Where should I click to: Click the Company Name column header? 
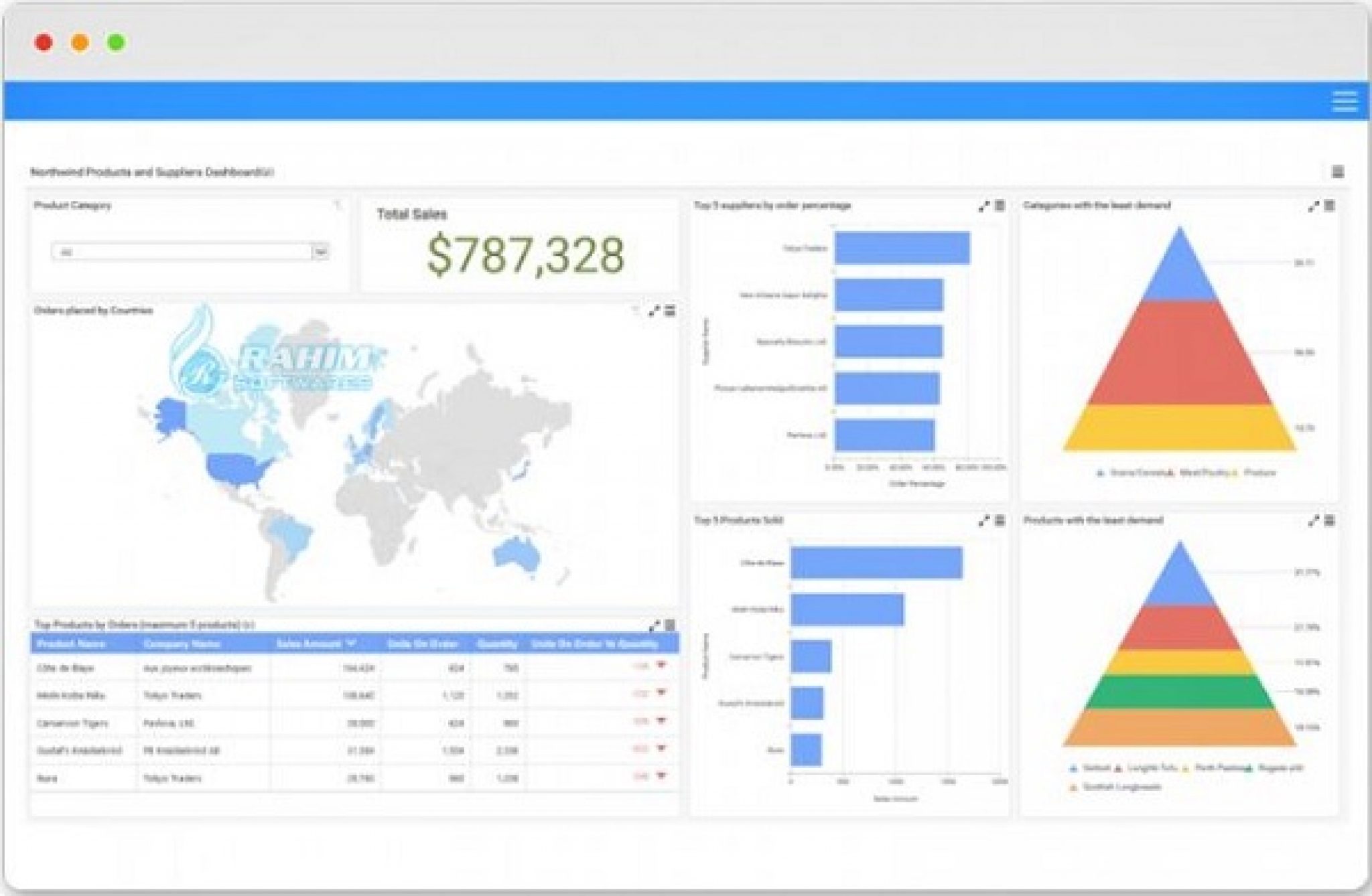[x=182, y=644]
